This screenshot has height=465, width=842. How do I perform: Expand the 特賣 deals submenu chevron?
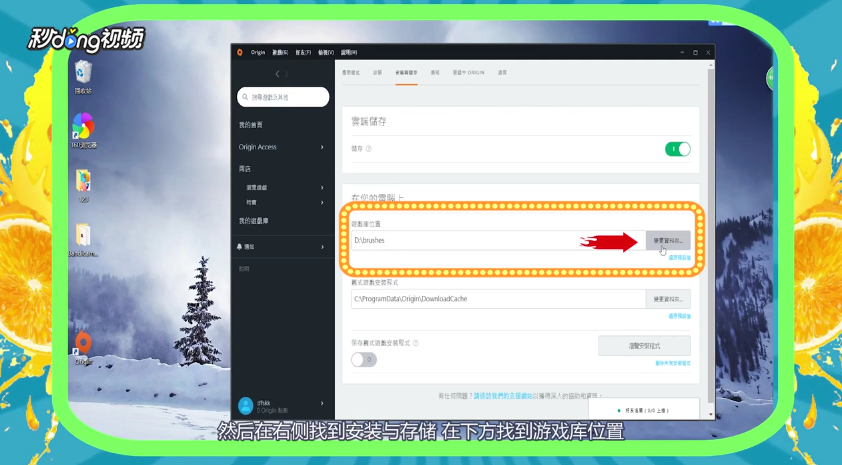click(322, 202)
